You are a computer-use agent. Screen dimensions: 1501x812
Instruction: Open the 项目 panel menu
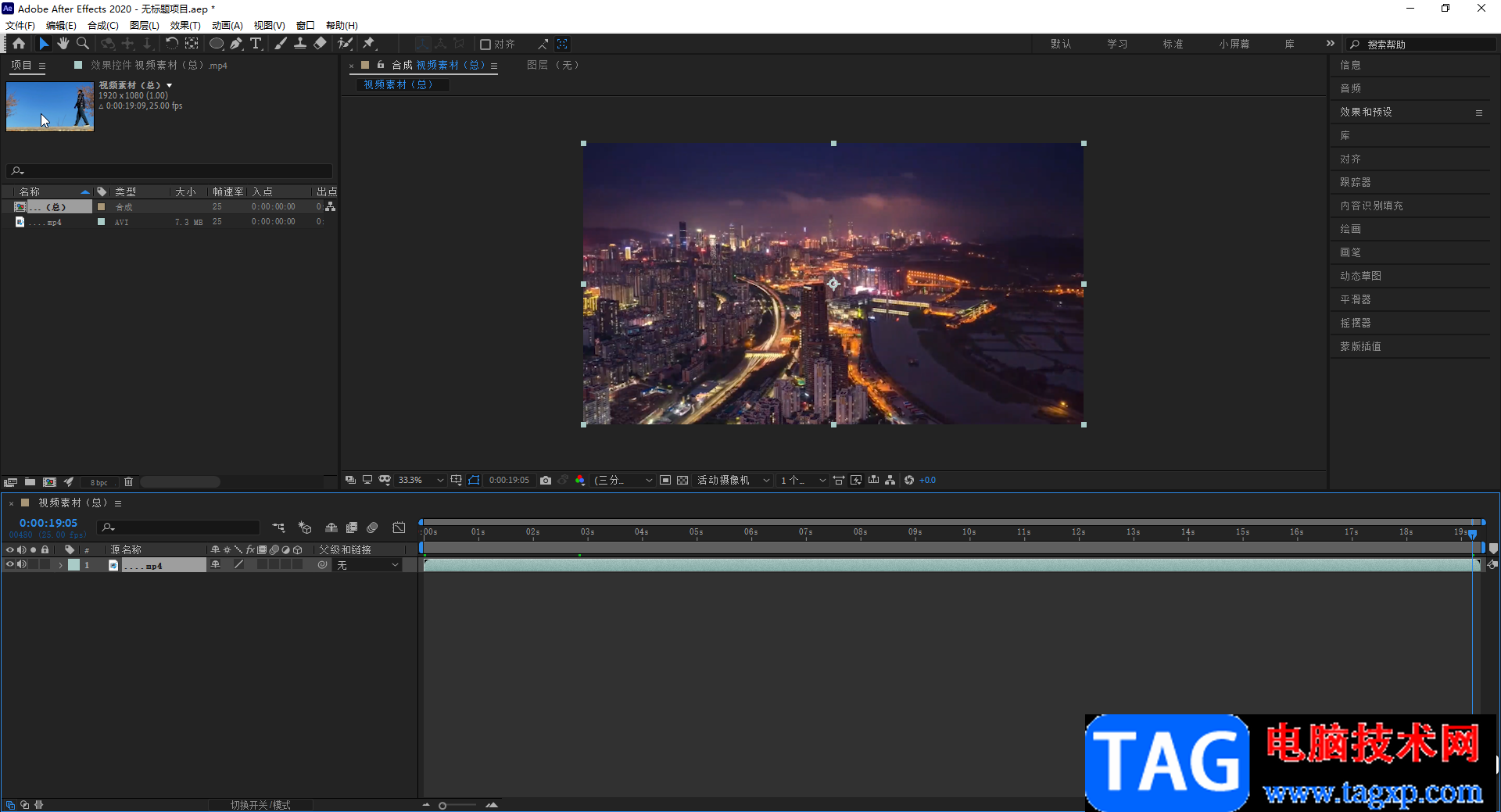(x=42, y=66)
